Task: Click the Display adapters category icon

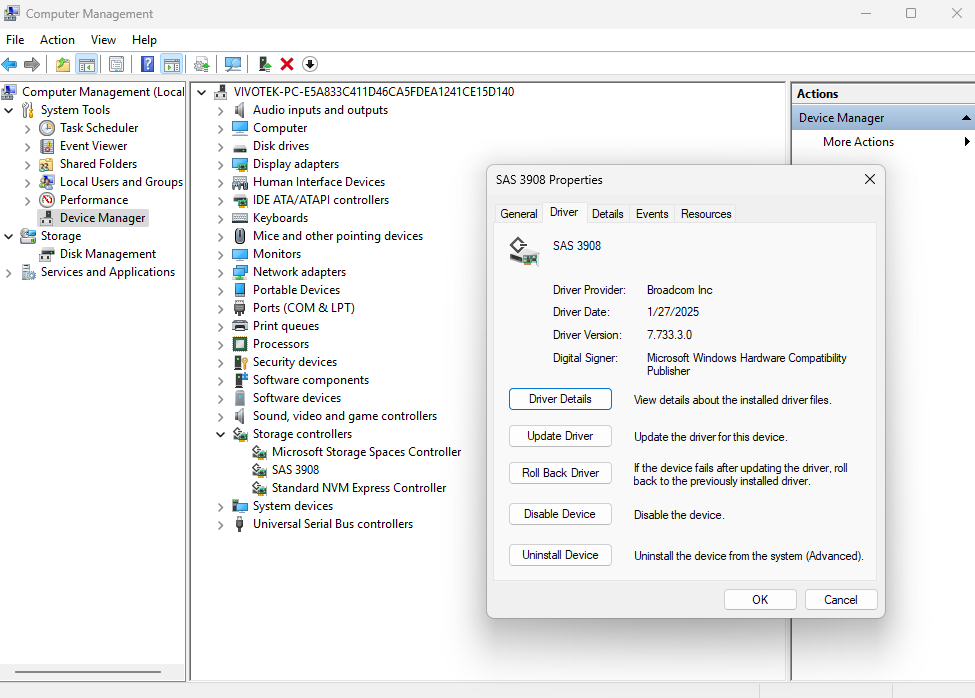Action: click(240, 164)
